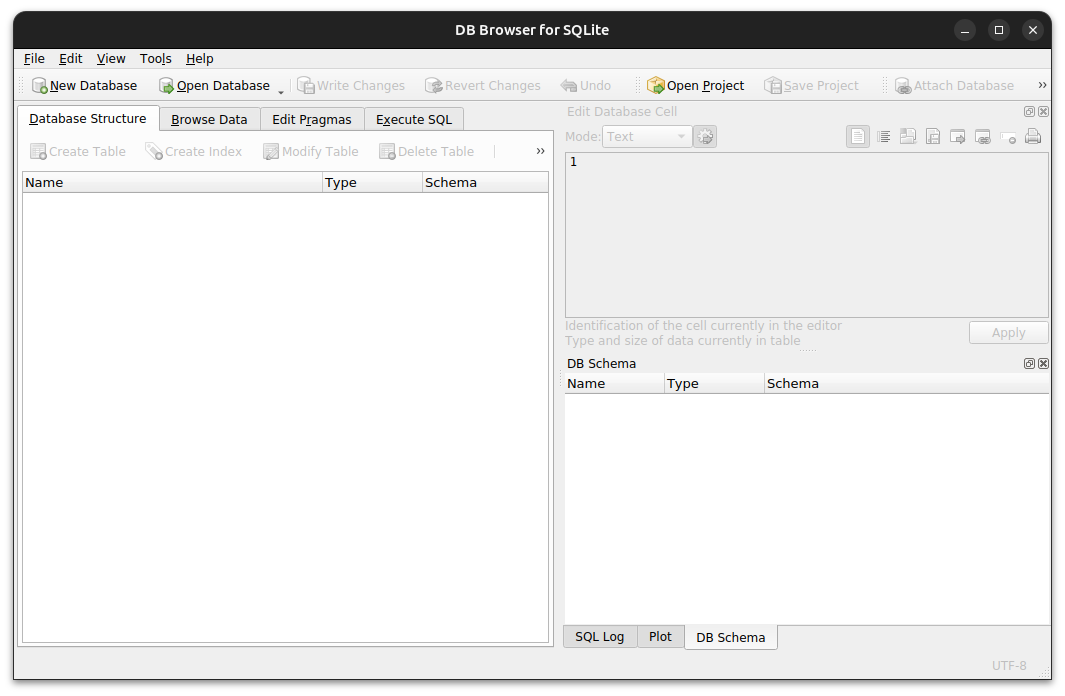Click the New Database toolbar icon
The width and height of the screenshot is (1065, 696).
pos(38,86)
